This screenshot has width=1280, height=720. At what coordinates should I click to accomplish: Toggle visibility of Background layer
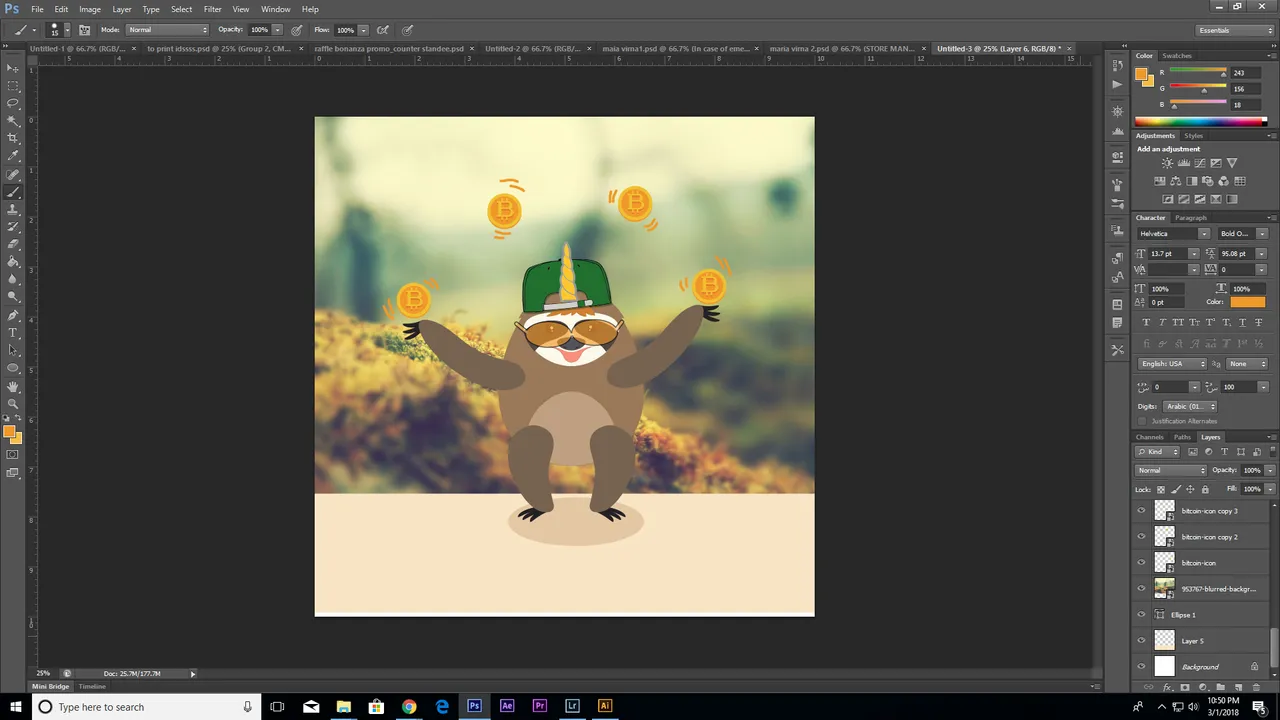(x=1141, y=667)
